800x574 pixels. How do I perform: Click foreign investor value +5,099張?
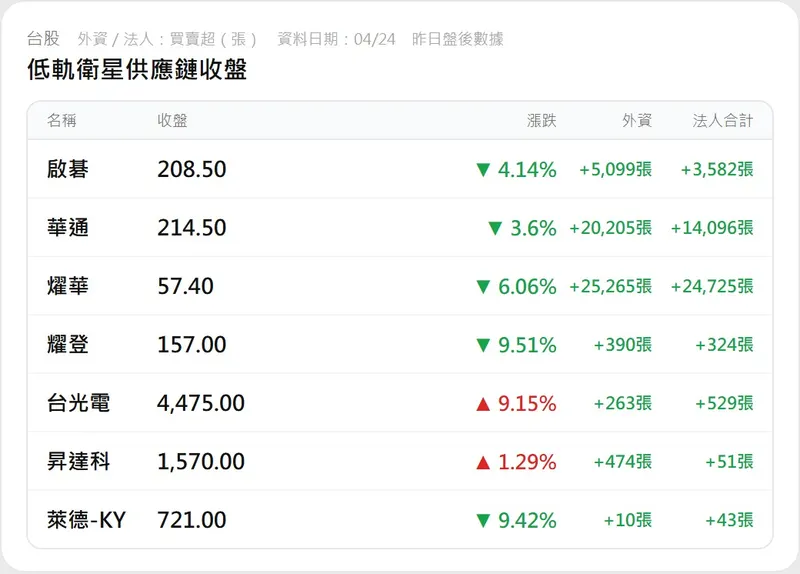pyautogui.click(x=615, y=169)
